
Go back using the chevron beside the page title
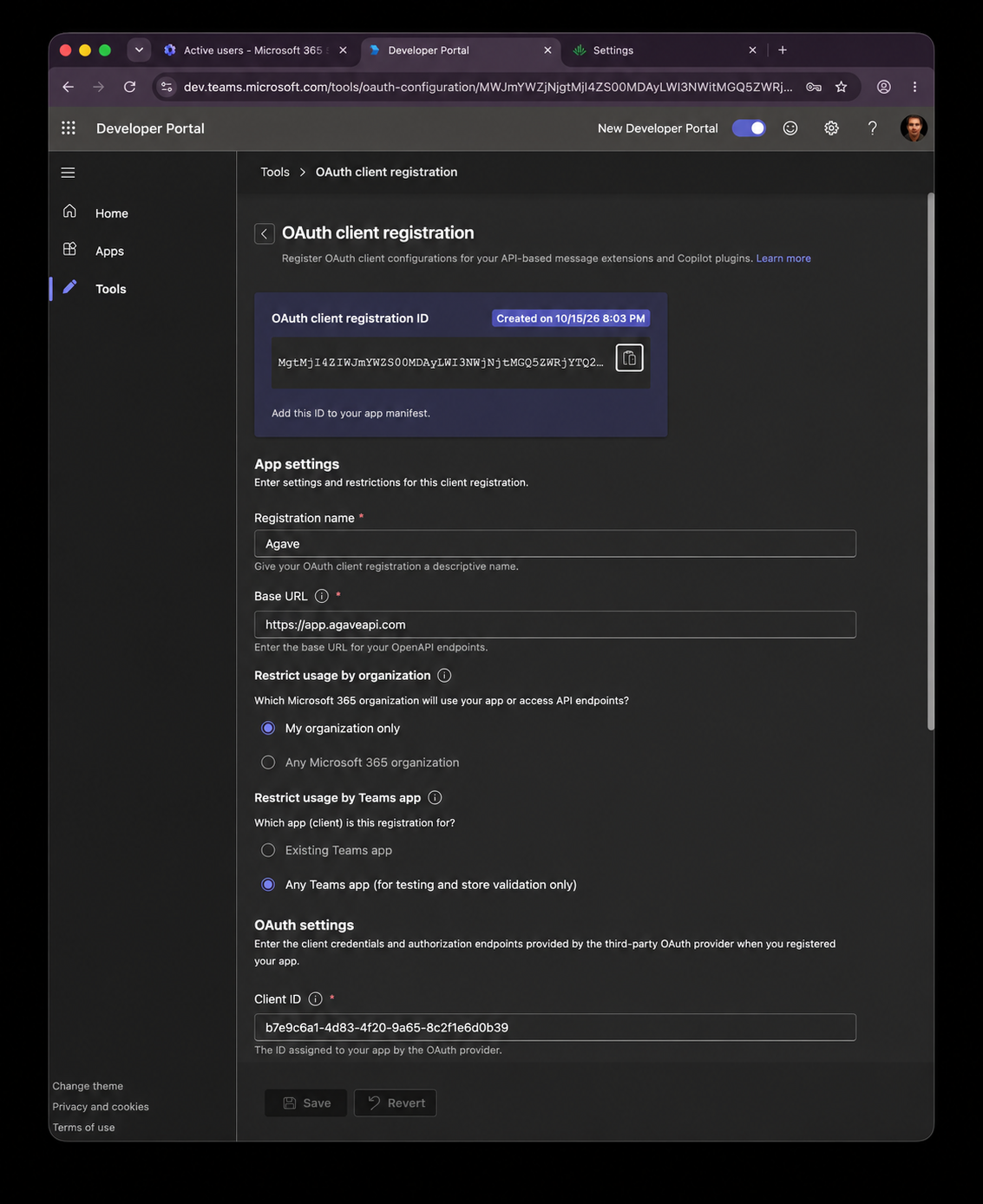(x=265, y=233)
